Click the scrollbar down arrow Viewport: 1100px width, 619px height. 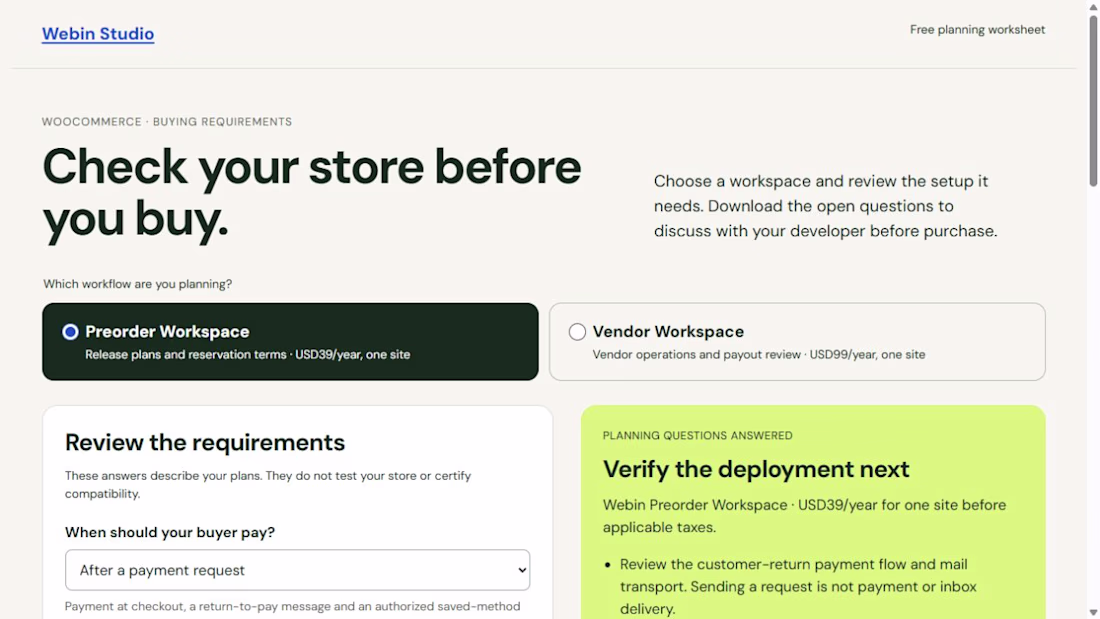pyautogui.click(x=1093, y=613)
